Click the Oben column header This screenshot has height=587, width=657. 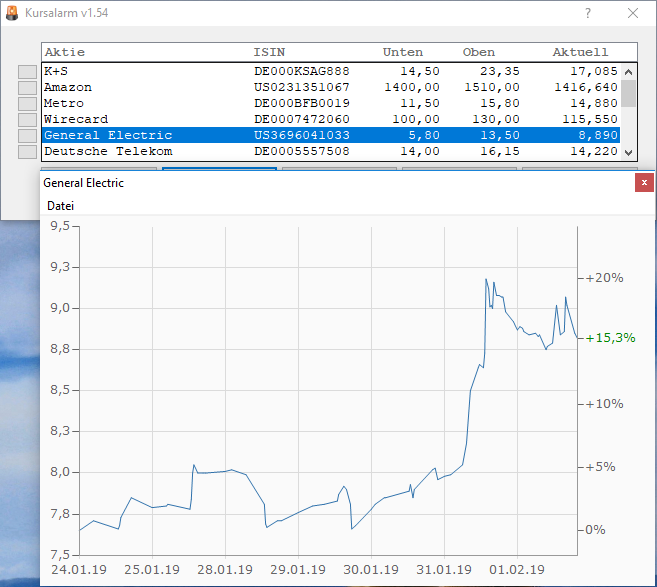[479, 52]
